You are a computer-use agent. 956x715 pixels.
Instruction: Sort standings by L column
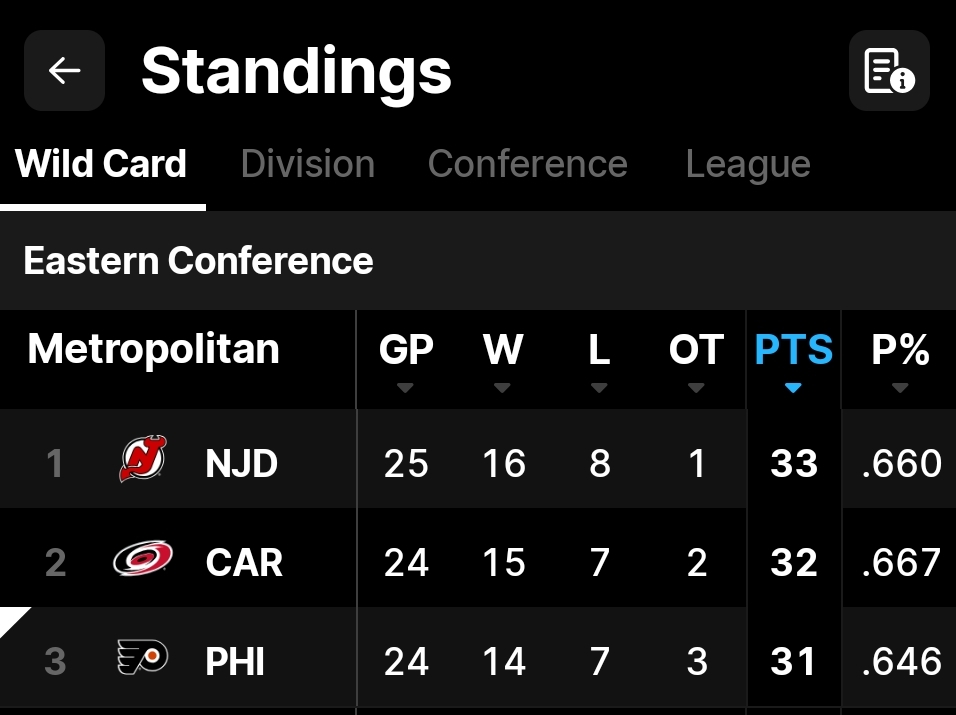(x=599, y=358)
